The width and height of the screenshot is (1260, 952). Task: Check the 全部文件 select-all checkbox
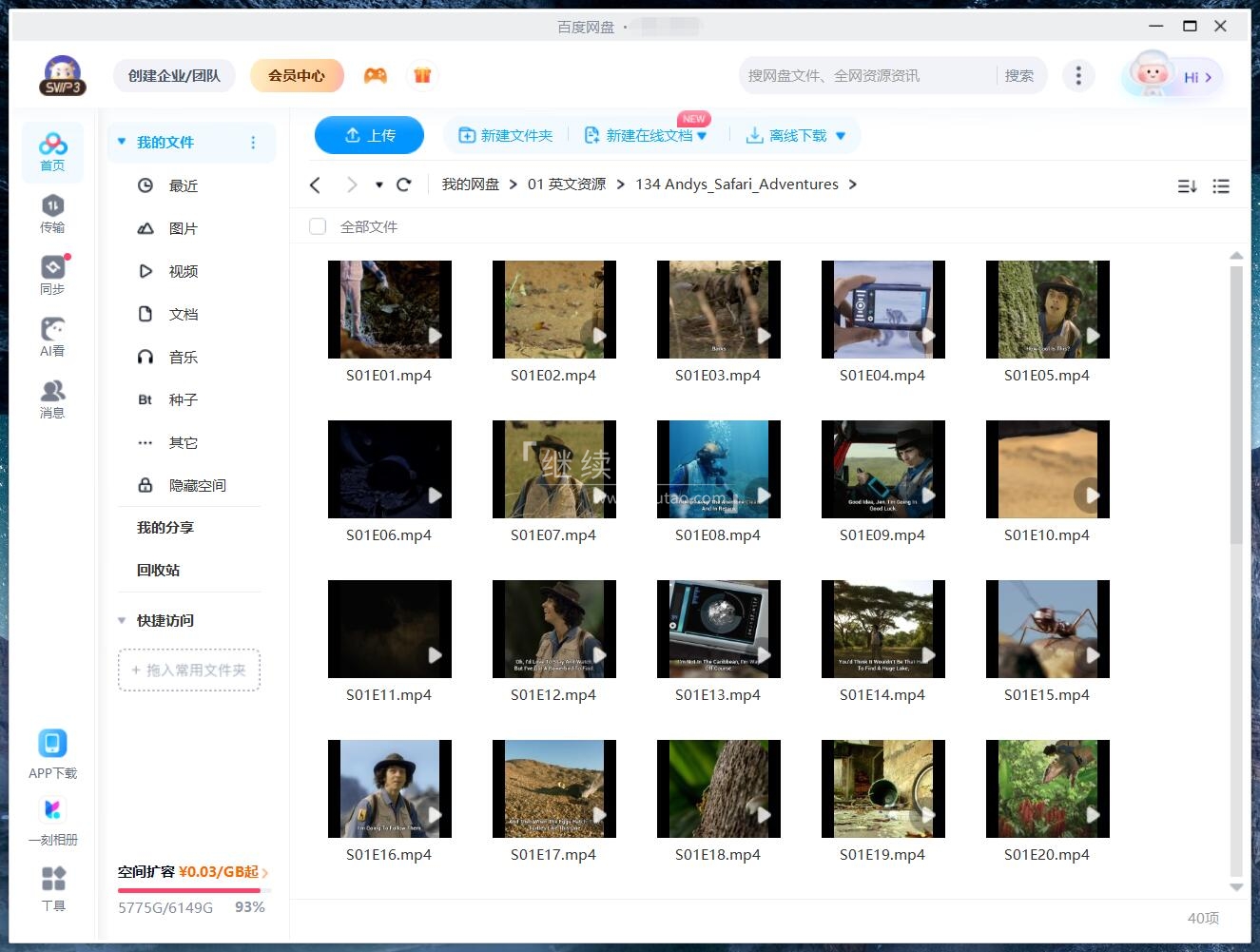click(317, 226)
